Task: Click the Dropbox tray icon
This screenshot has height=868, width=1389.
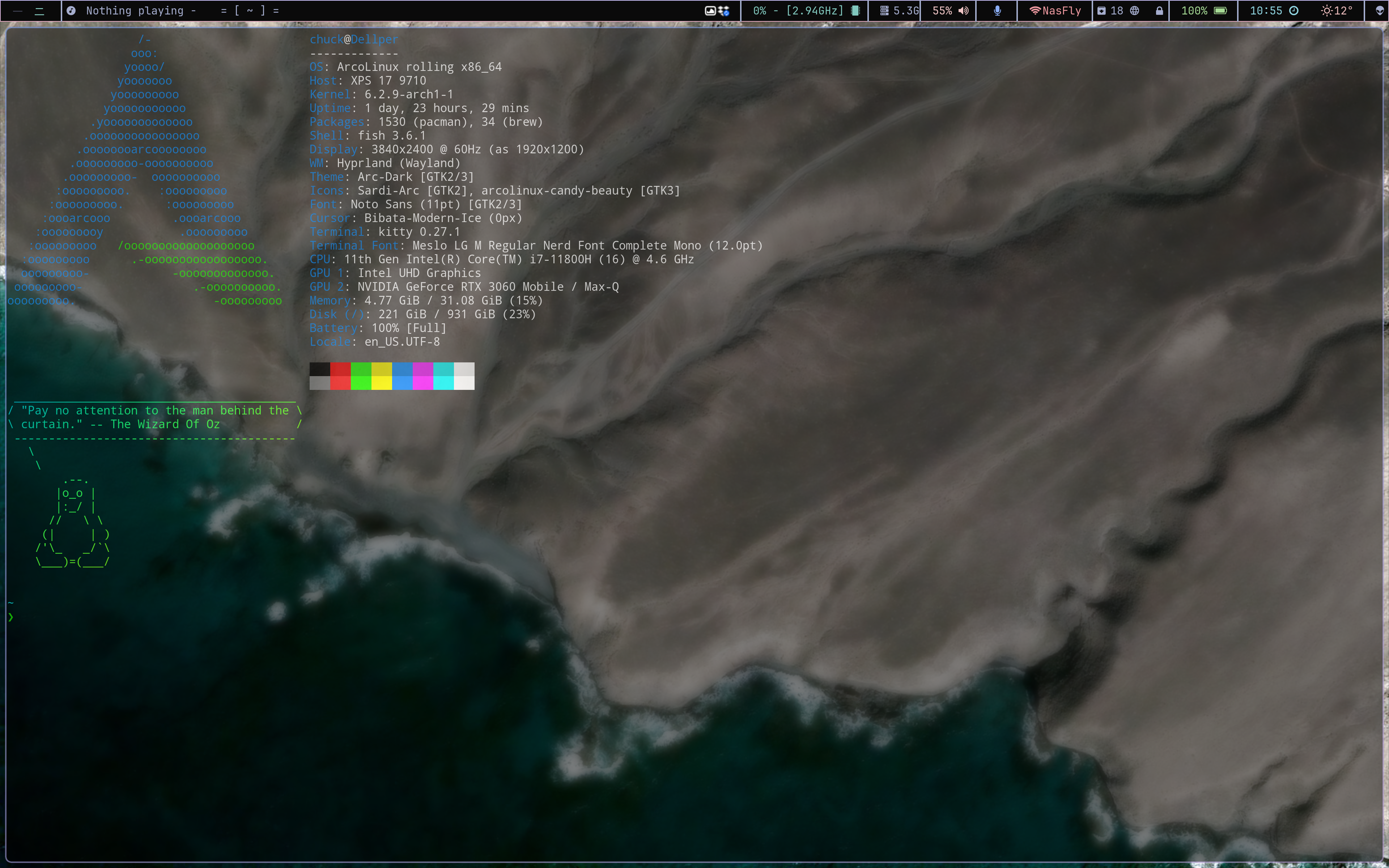Action: tap(725, 10)
